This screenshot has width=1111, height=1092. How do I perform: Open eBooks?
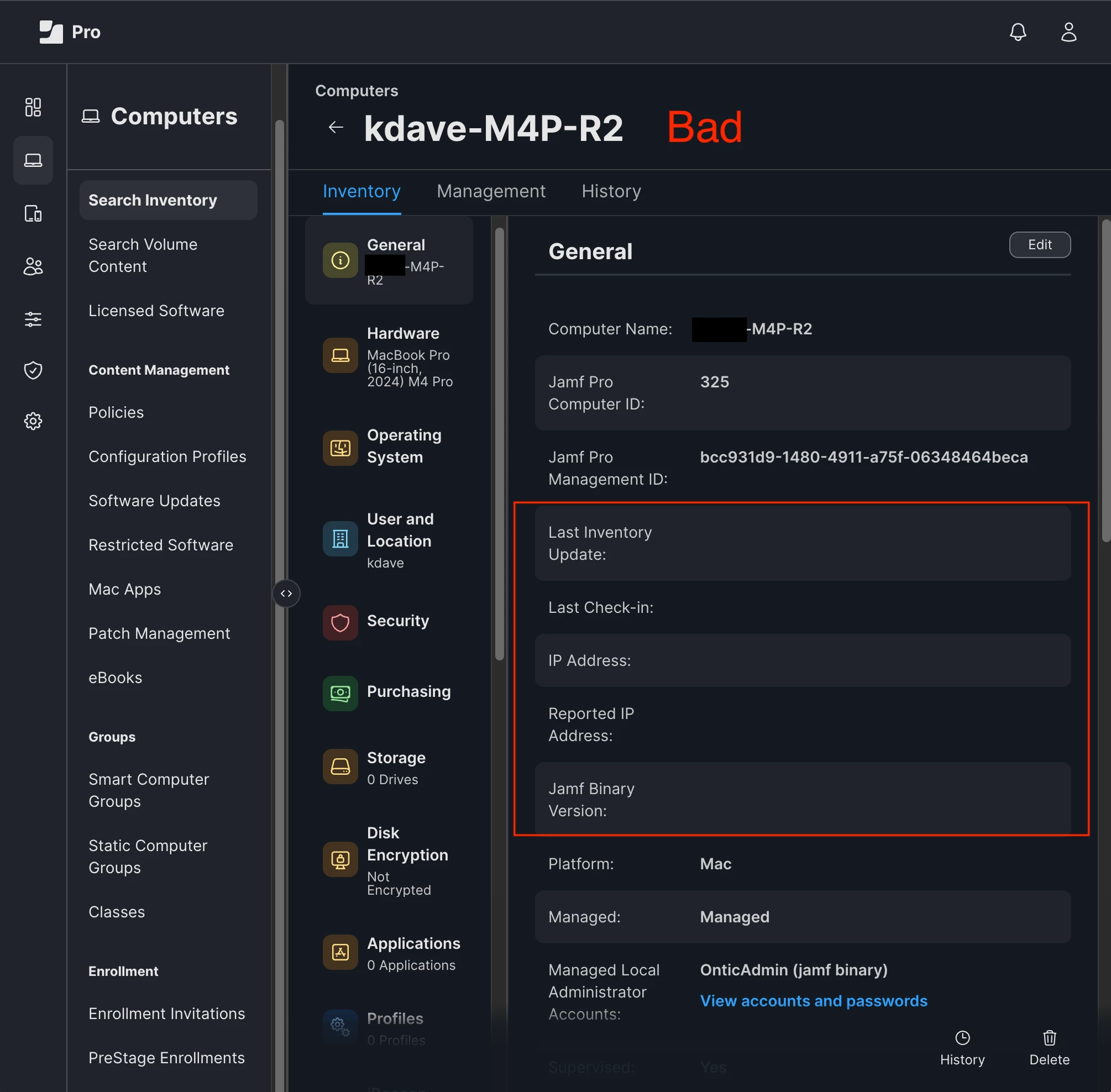pyautogui.click(x=116, y=678)
